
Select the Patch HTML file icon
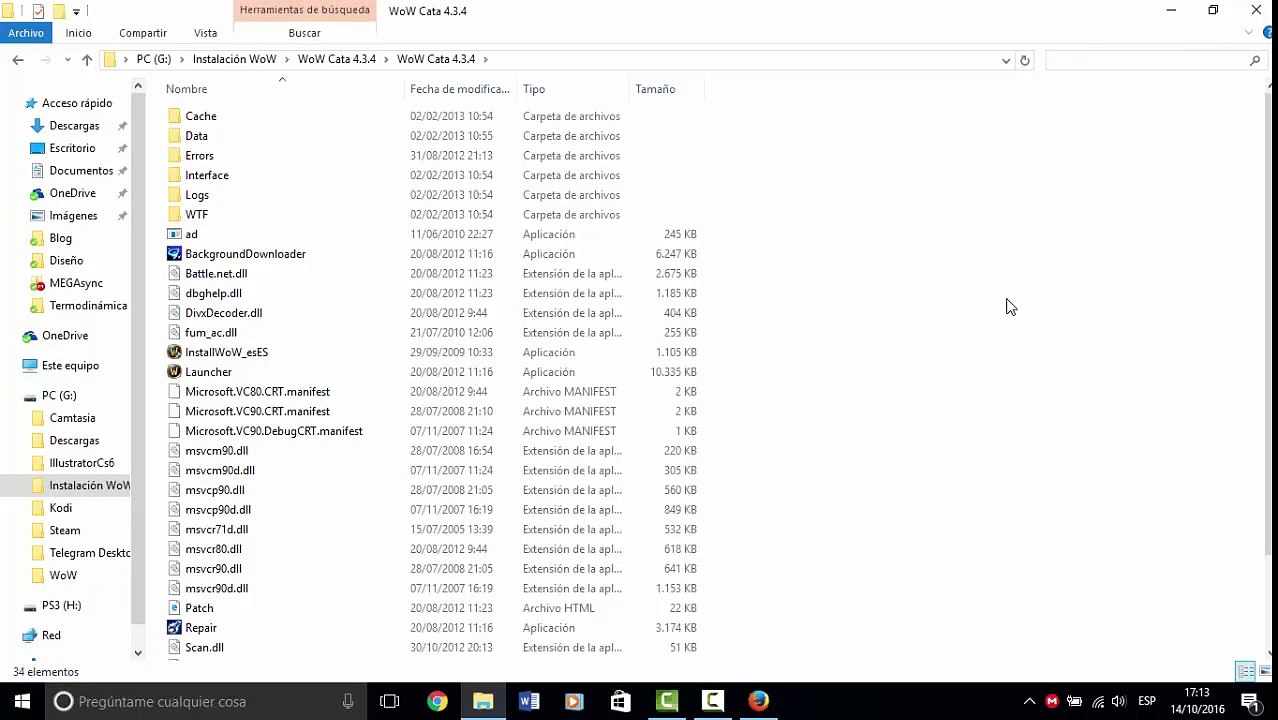click(174, 608)
